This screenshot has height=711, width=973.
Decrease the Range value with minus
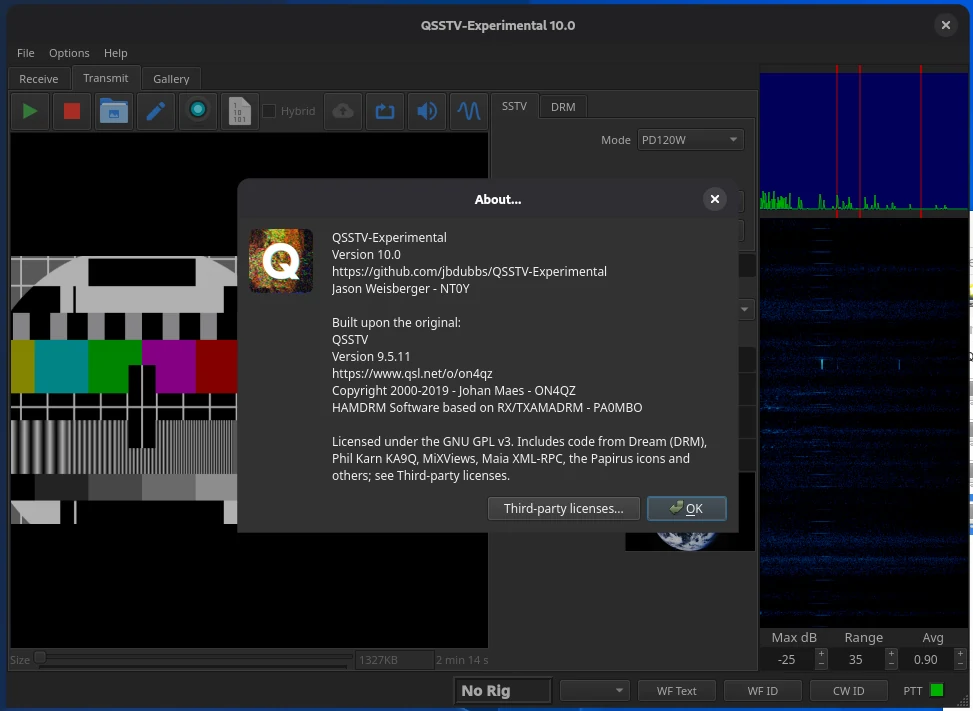[891, 664]
